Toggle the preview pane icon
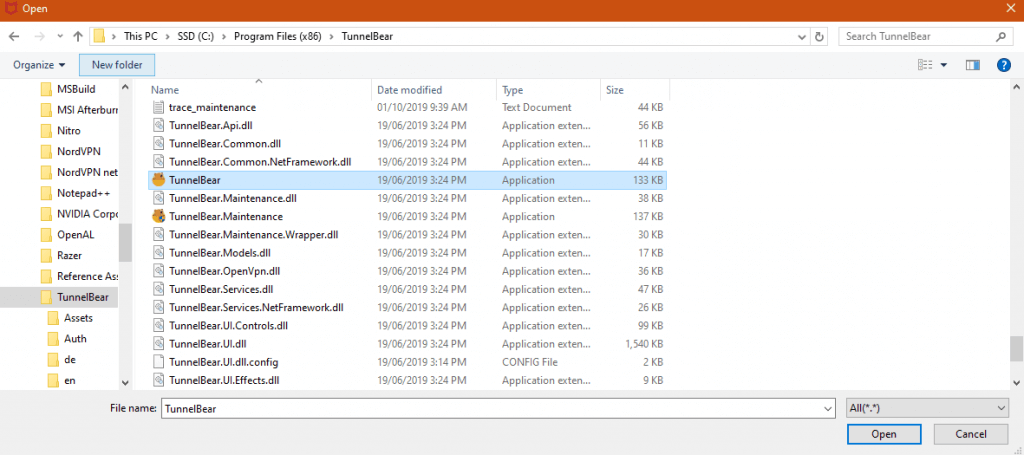Viewport: 1024px width, 455px height. (973, 65)
